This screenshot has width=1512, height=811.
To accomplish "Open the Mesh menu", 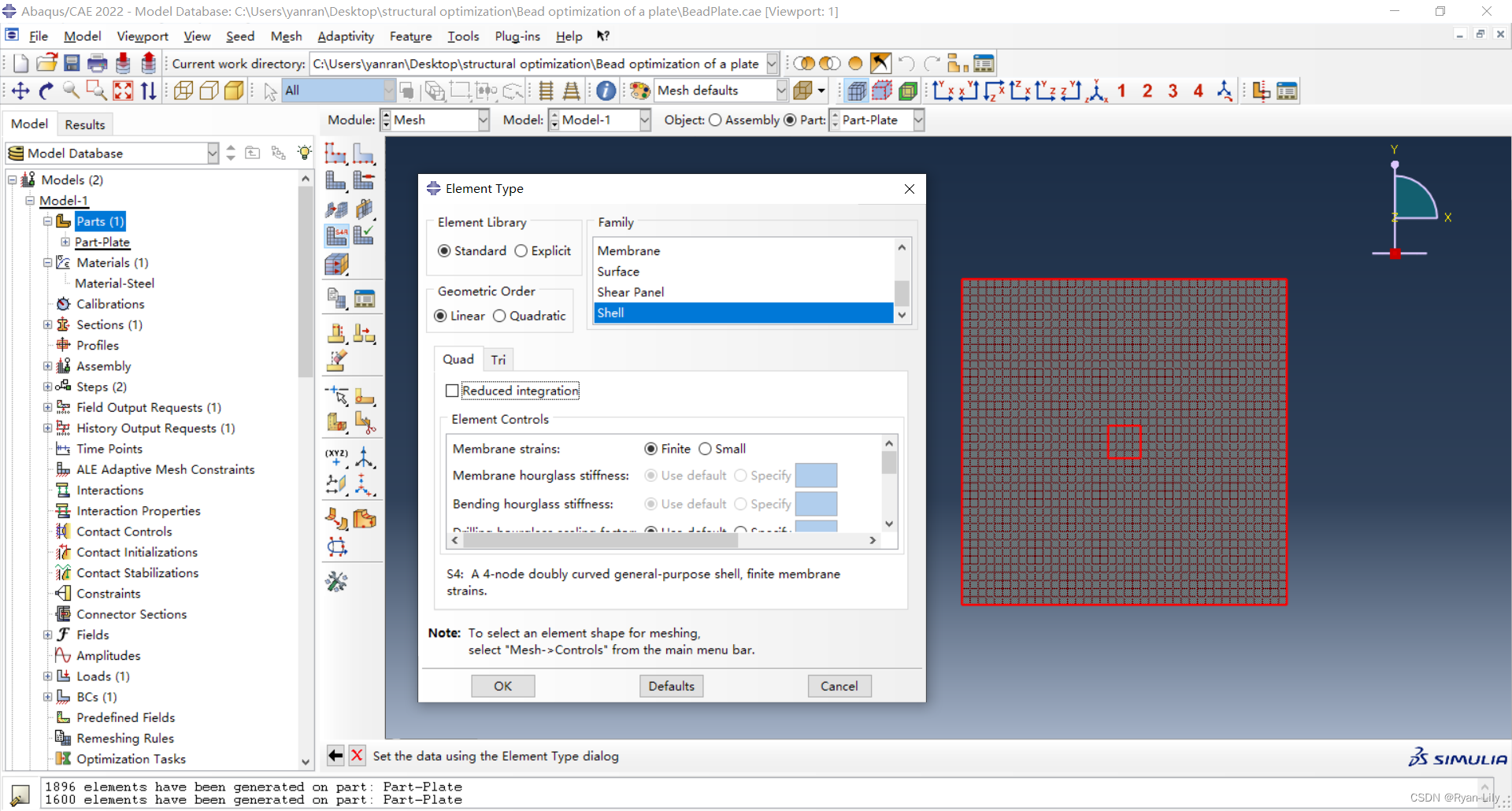I will coord(286,36).
